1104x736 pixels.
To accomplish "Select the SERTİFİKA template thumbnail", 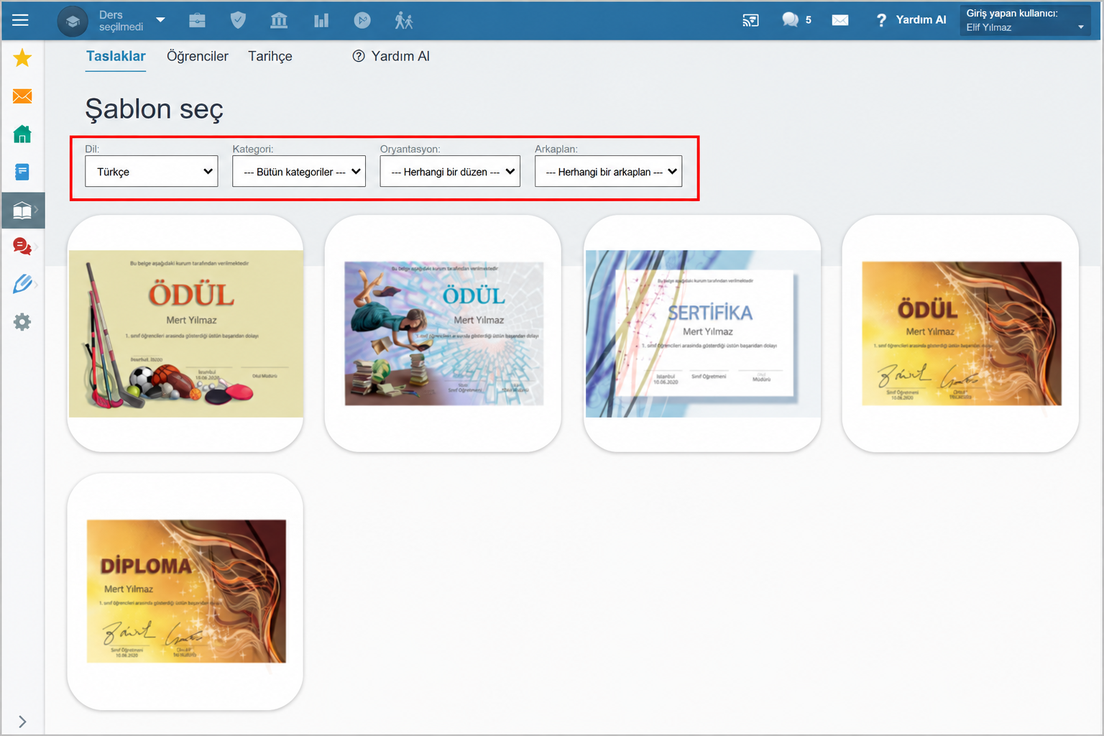I will coord(702,334).
